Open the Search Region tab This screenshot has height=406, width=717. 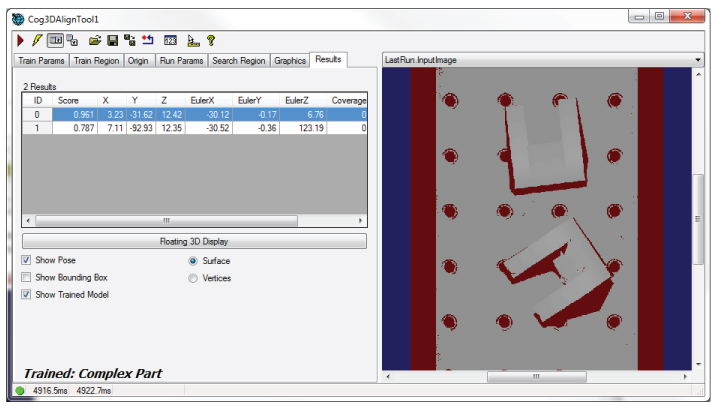pyautogui.click(x=239, y=60)
